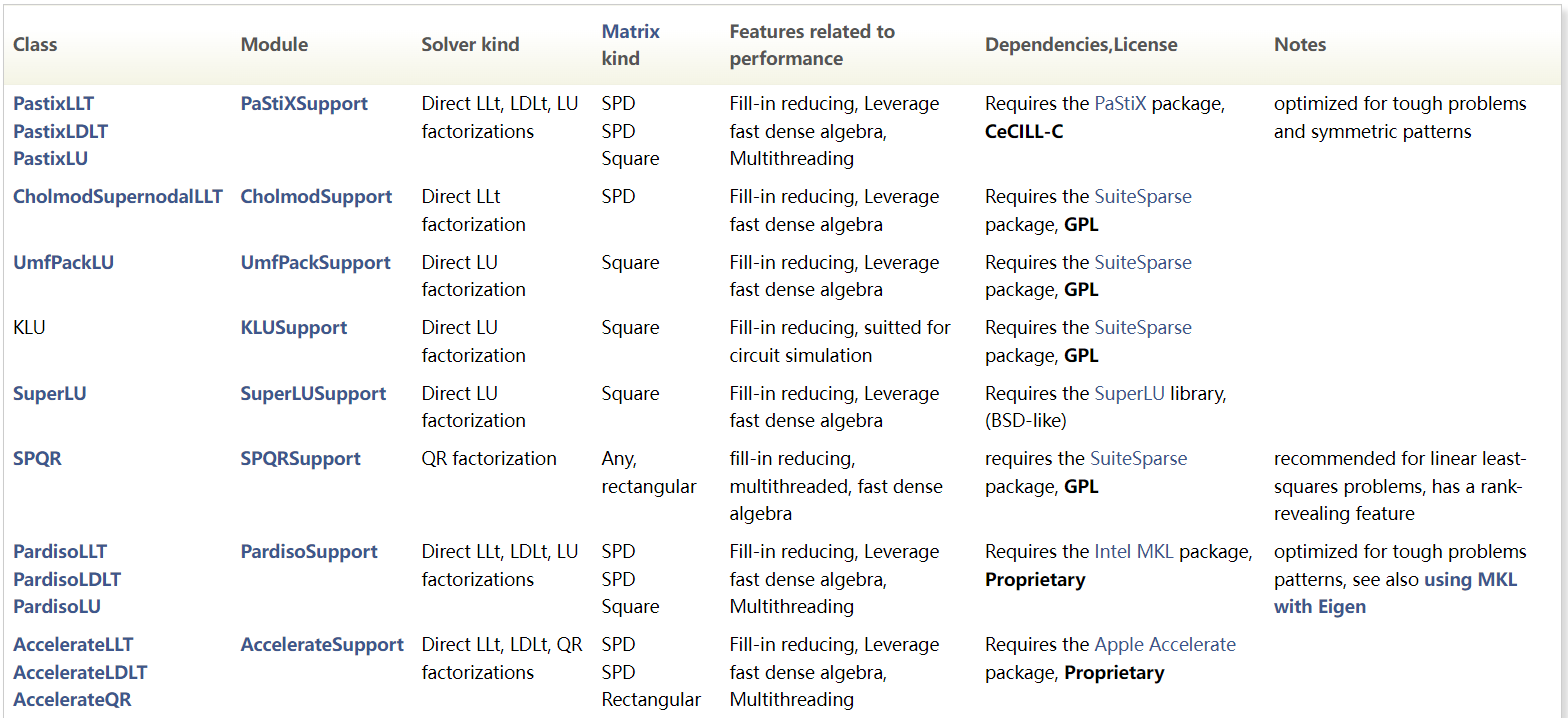
Task: Open the AccelerateQR class link
Action: (72, 699)
